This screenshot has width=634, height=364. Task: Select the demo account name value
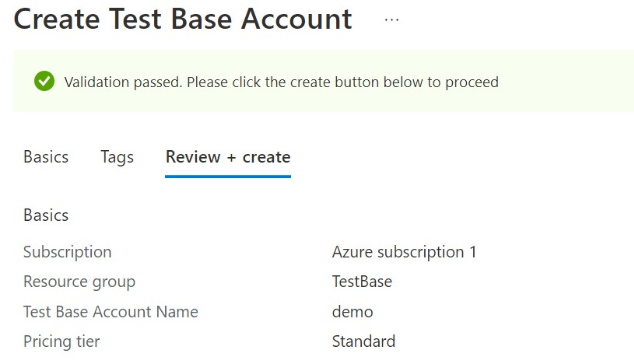pos(353,312)
